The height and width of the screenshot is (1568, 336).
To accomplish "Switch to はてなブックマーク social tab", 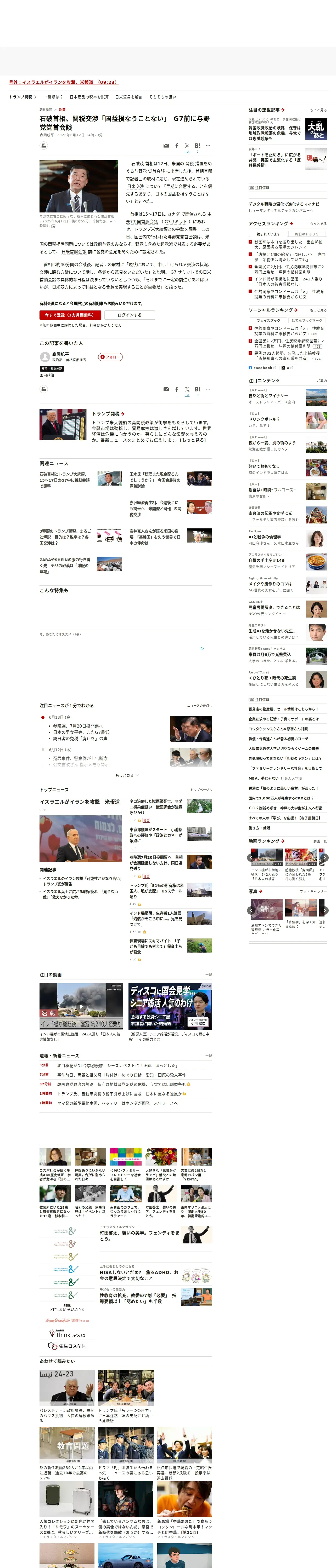I will point(307,320).
